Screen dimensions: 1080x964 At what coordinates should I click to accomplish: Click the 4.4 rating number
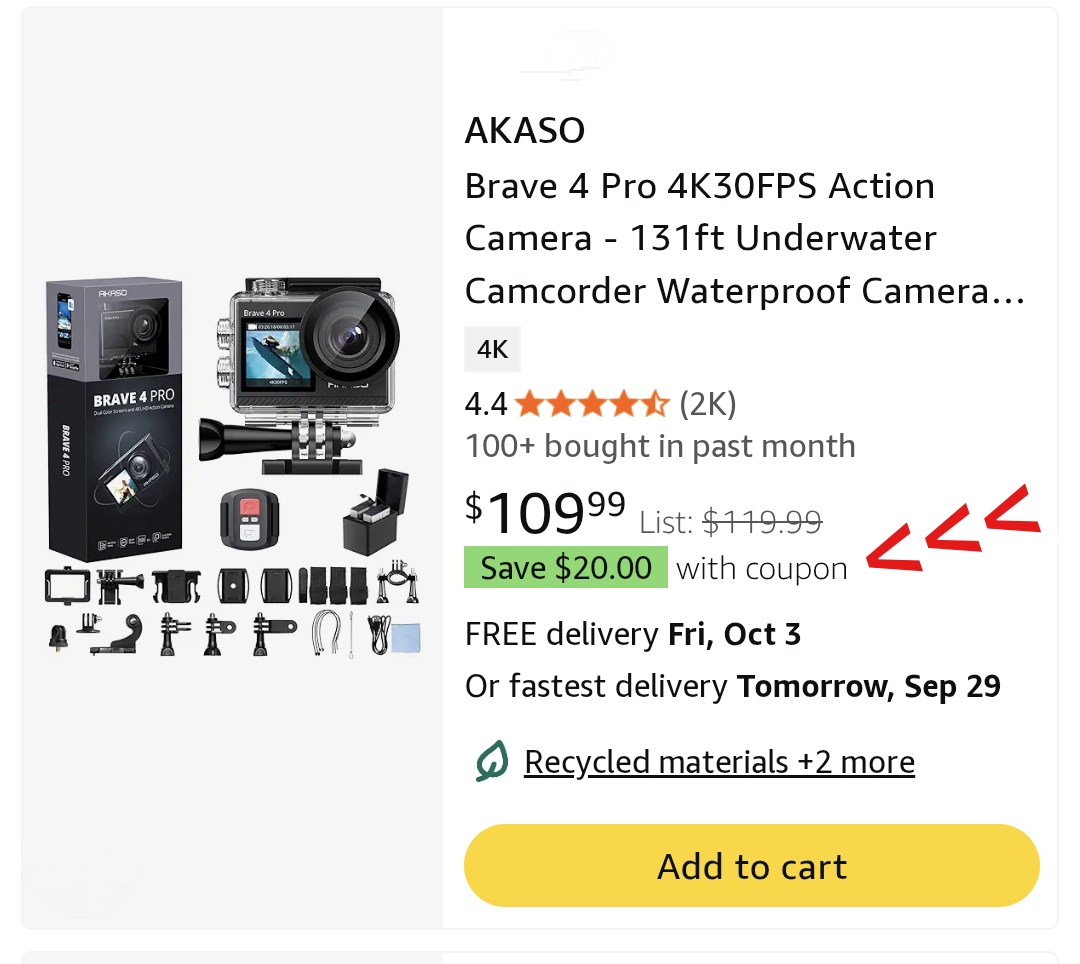(x=486, y=404)
